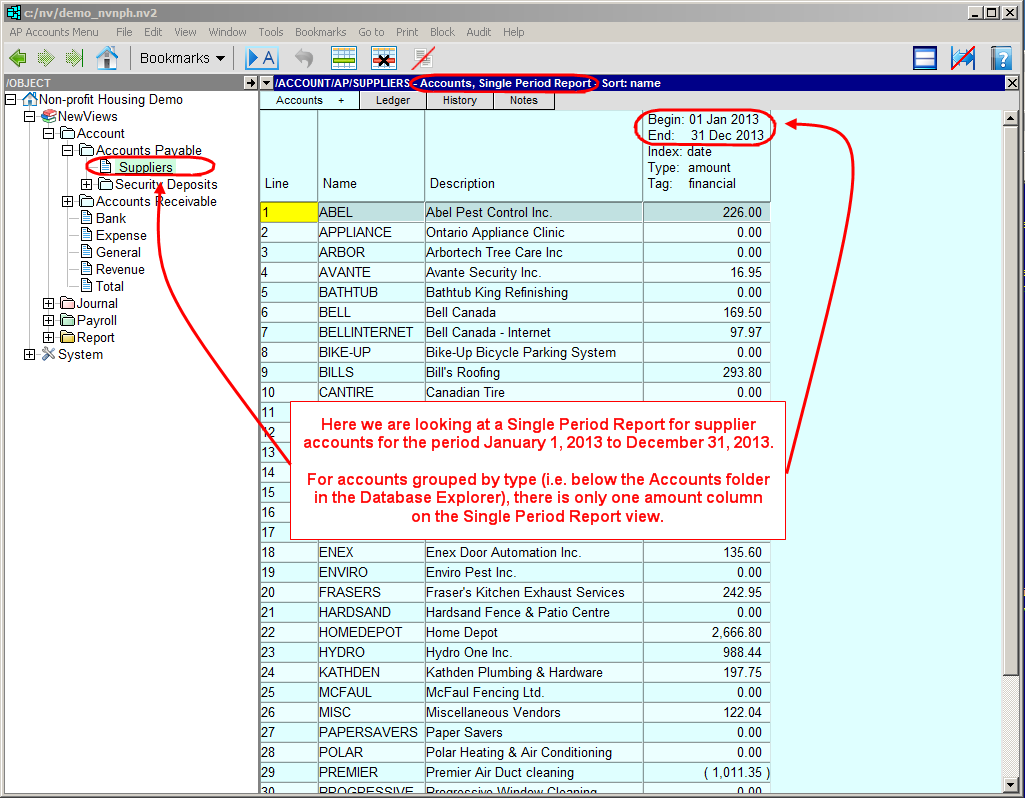Open the help book icon

coord(1001,58)
